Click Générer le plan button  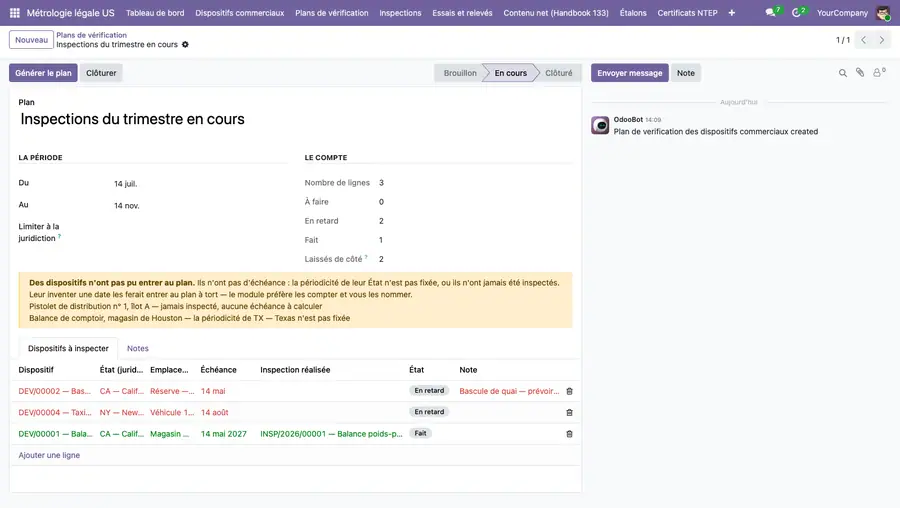pos(43,73)
